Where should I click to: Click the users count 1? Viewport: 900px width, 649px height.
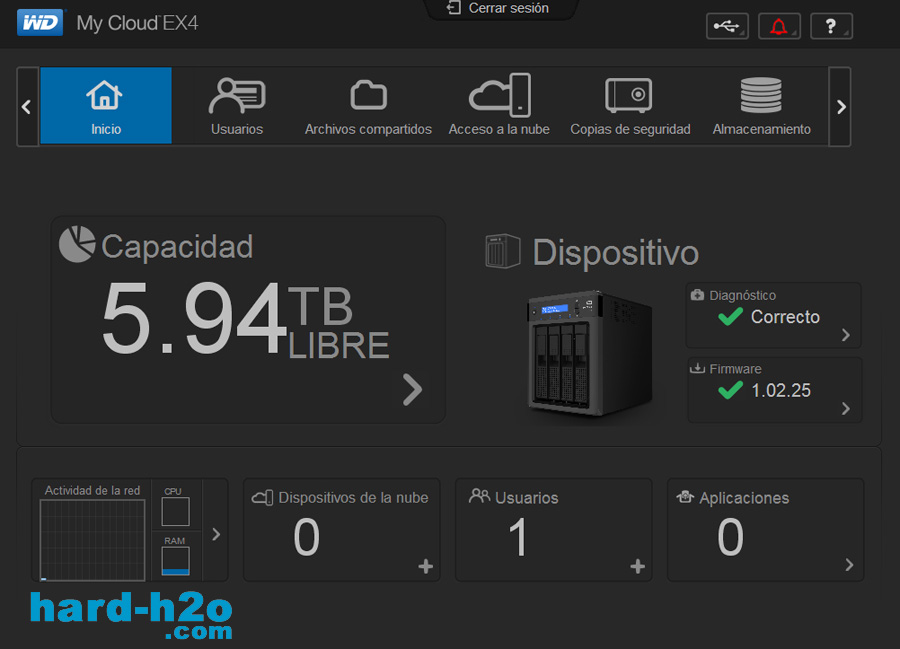point(518,537)
